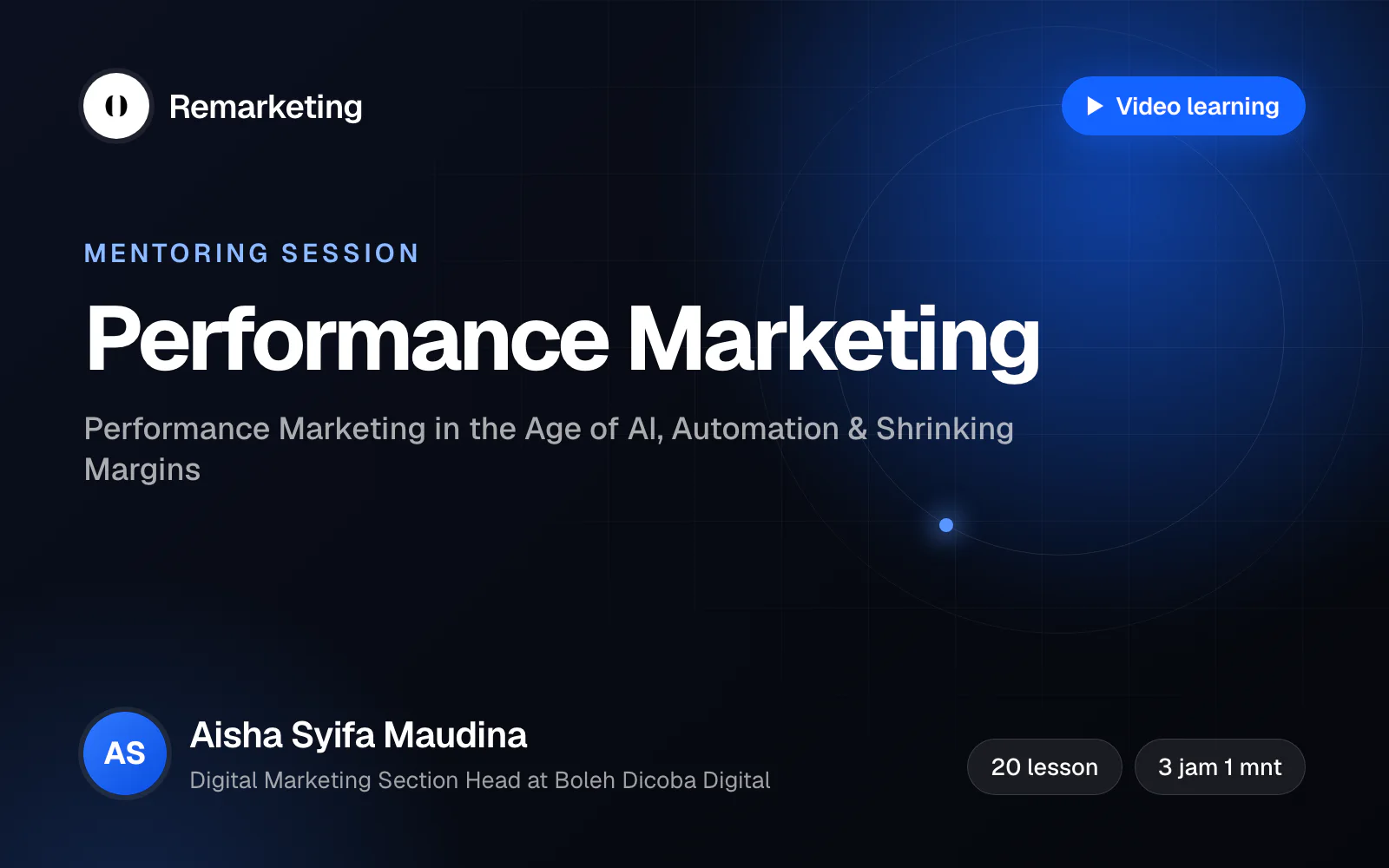Click the subtitle about AI, Automation & Shrinking Margins

pos(549,449)
